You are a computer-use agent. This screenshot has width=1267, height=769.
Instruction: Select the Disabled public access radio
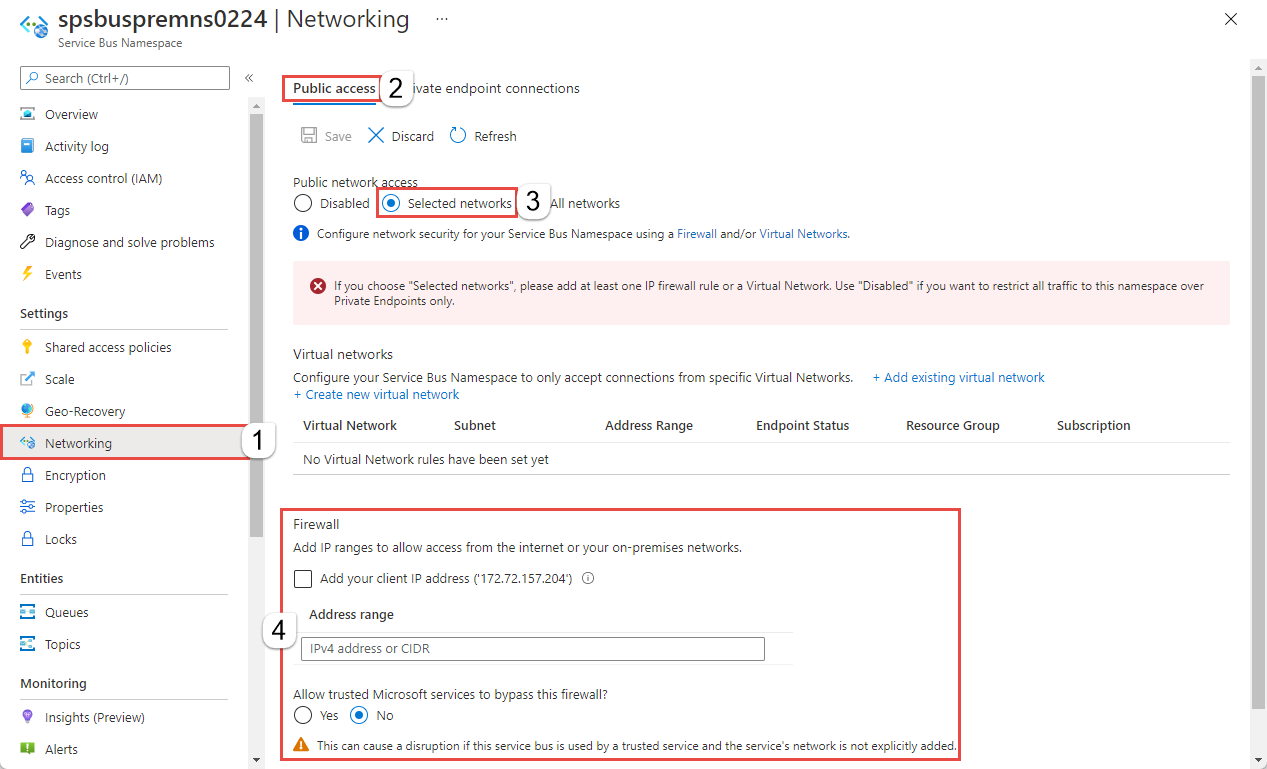(x=303, y=203)
